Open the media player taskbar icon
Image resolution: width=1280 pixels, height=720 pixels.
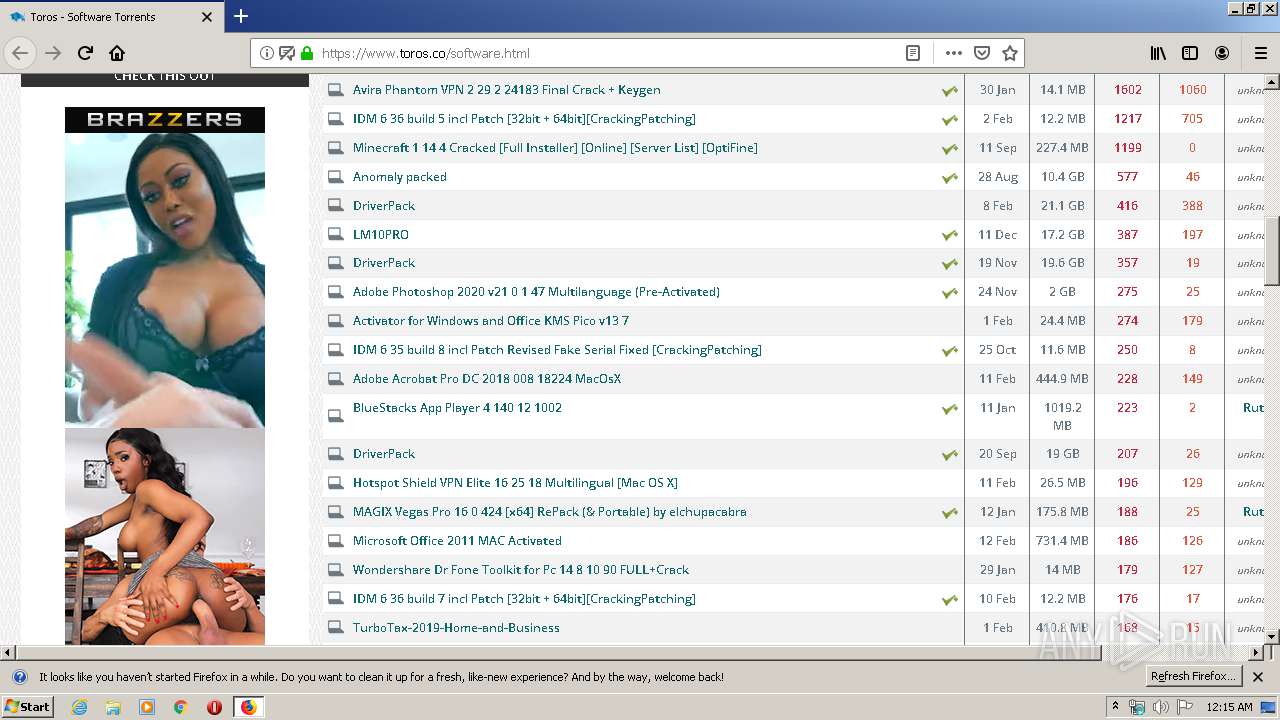click(x=147, y=707)
